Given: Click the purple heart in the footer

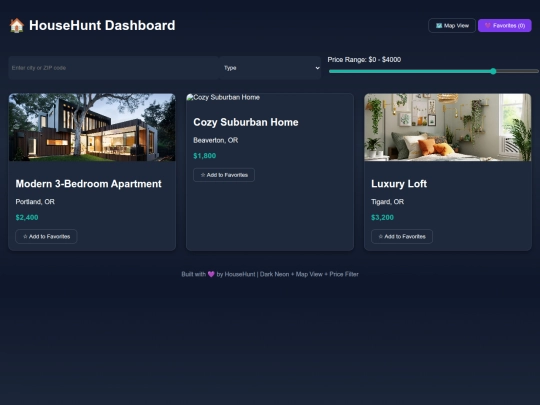Looking at the screenshot, I should (x=211, y=274).
